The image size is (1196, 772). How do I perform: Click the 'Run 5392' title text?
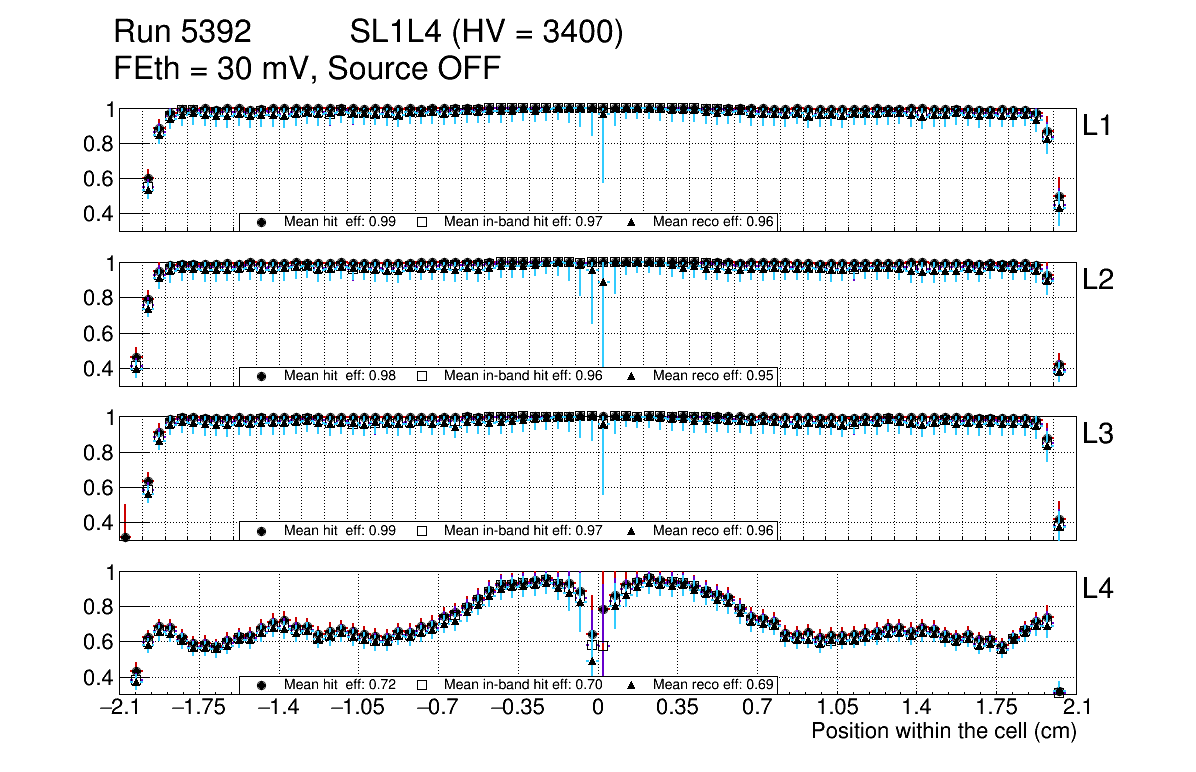coord(181,33)
